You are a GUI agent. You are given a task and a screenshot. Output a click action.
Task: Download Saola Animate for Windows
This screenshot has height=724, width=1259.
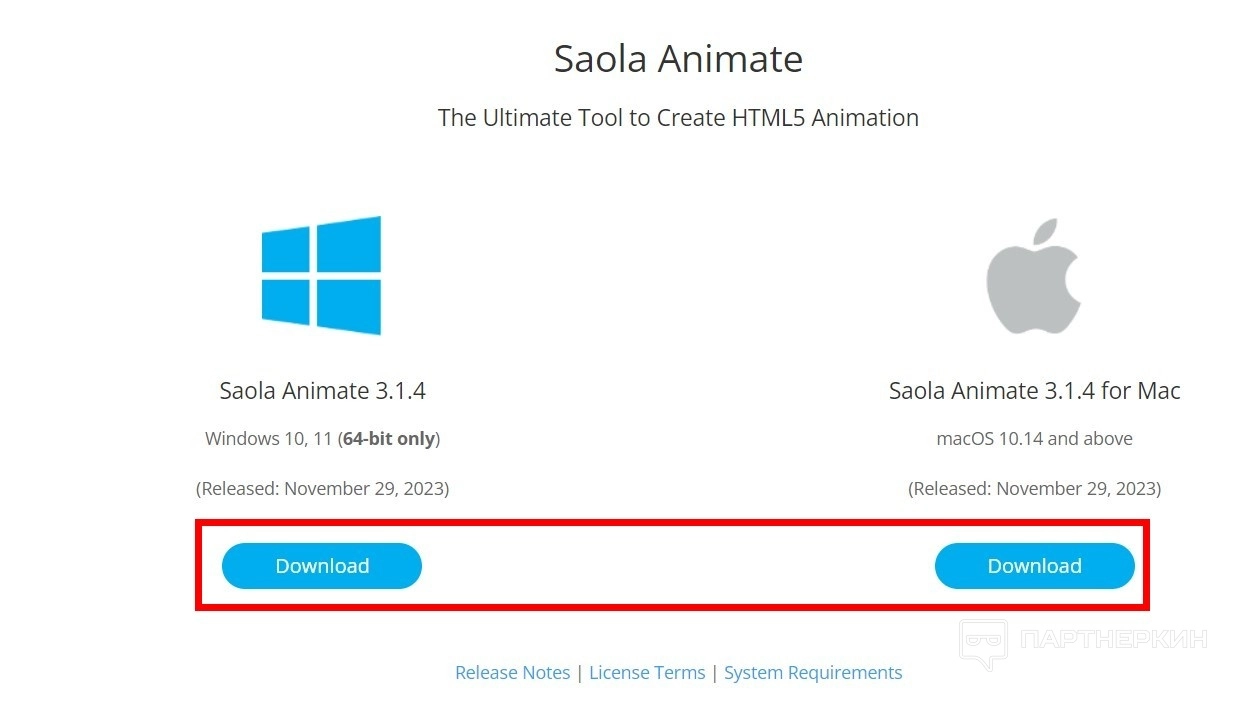322,566
